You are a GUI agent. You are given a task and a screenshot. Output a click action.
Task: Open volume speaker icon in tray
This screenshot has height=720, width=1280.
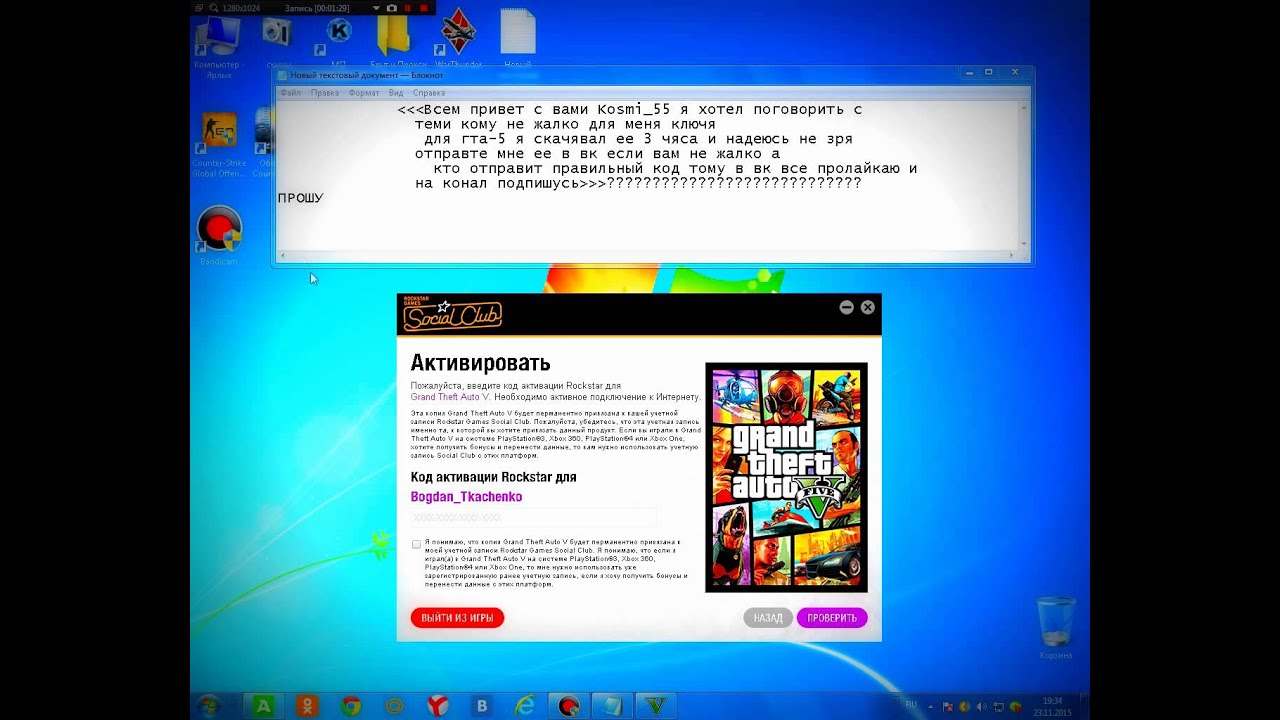981,706
